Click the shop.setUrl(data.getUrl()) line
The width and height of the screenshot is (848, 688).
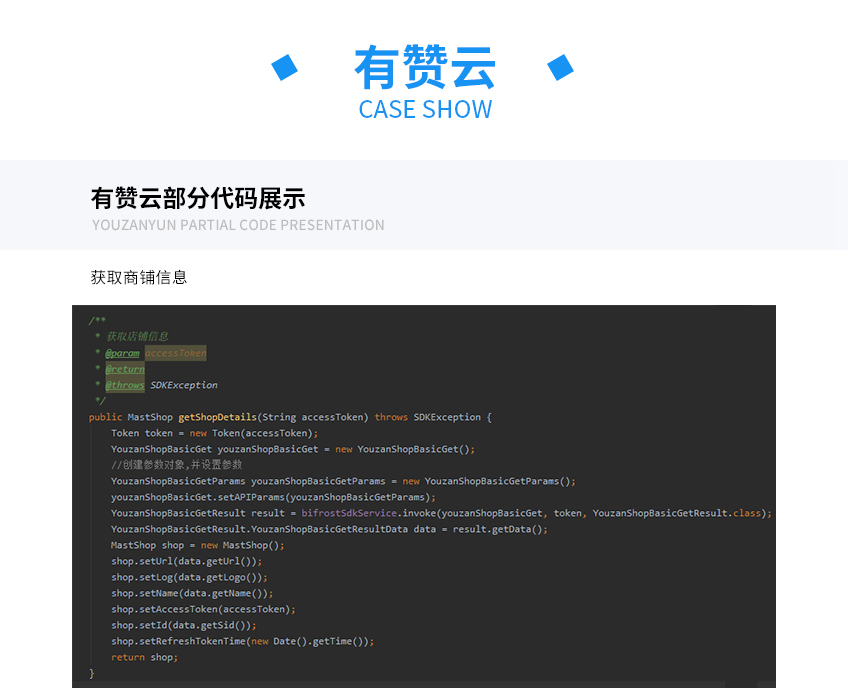point(186,561)
